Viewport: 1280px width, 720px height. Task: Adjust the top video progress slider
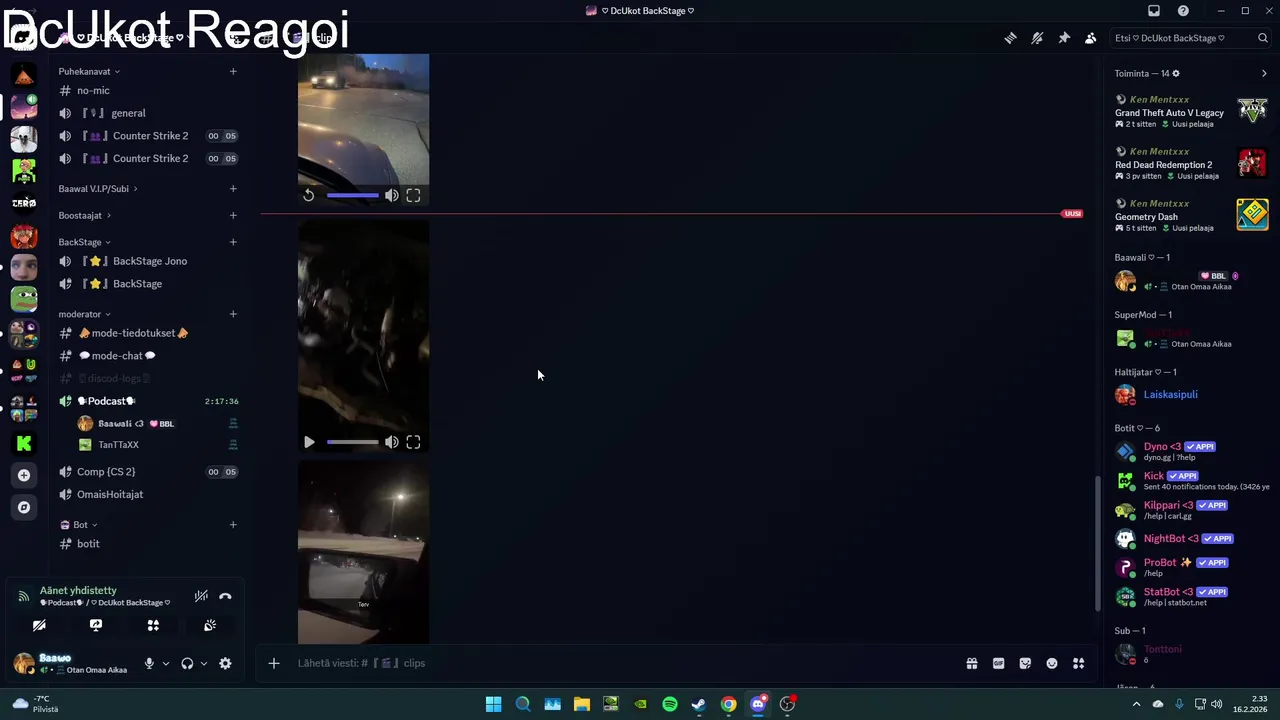coord(352,196)
